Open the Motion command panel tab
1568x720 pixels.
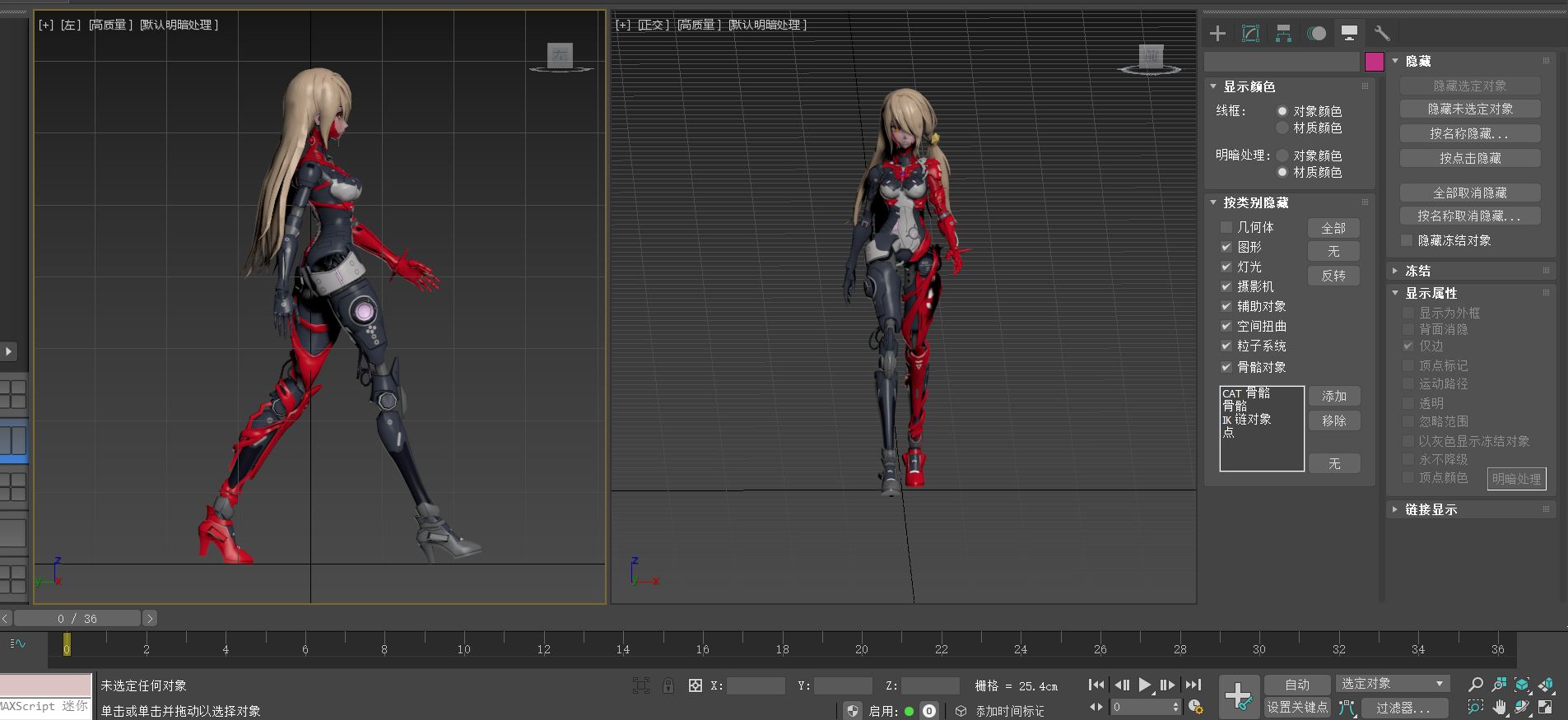pos(1317,34)
